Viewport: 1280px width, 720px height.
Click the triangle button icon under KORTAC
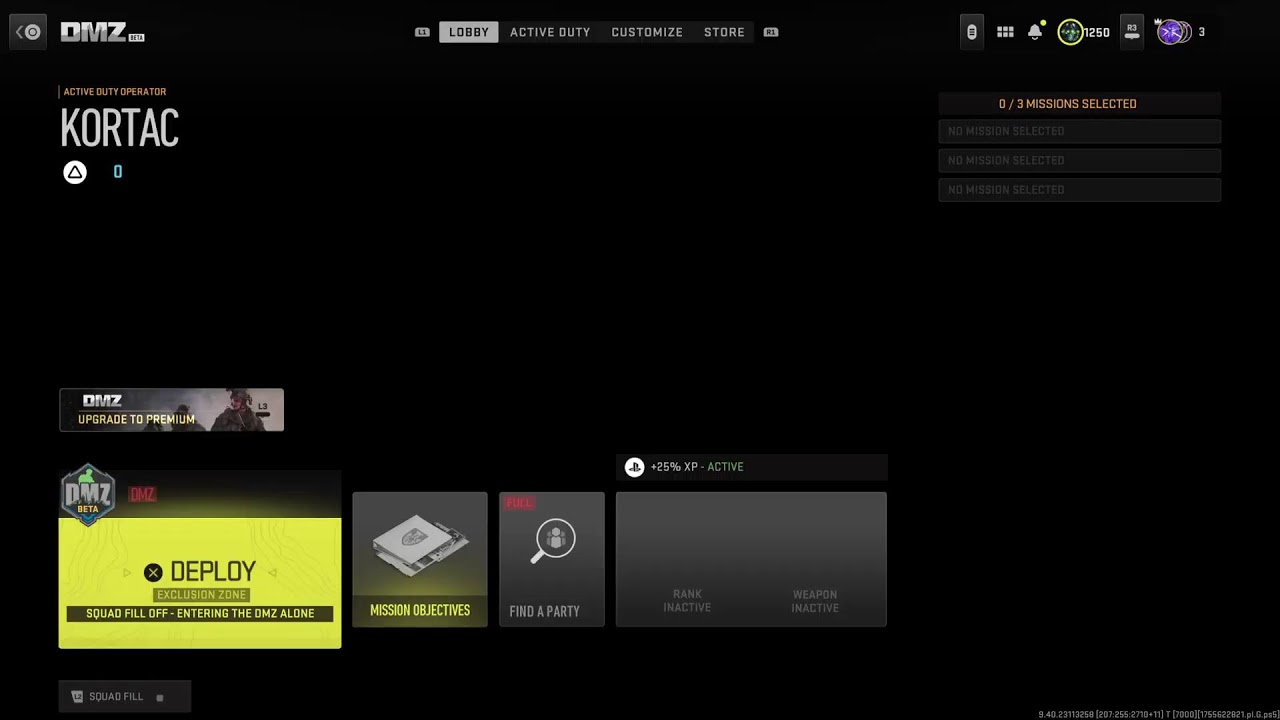tap(75, 172)
